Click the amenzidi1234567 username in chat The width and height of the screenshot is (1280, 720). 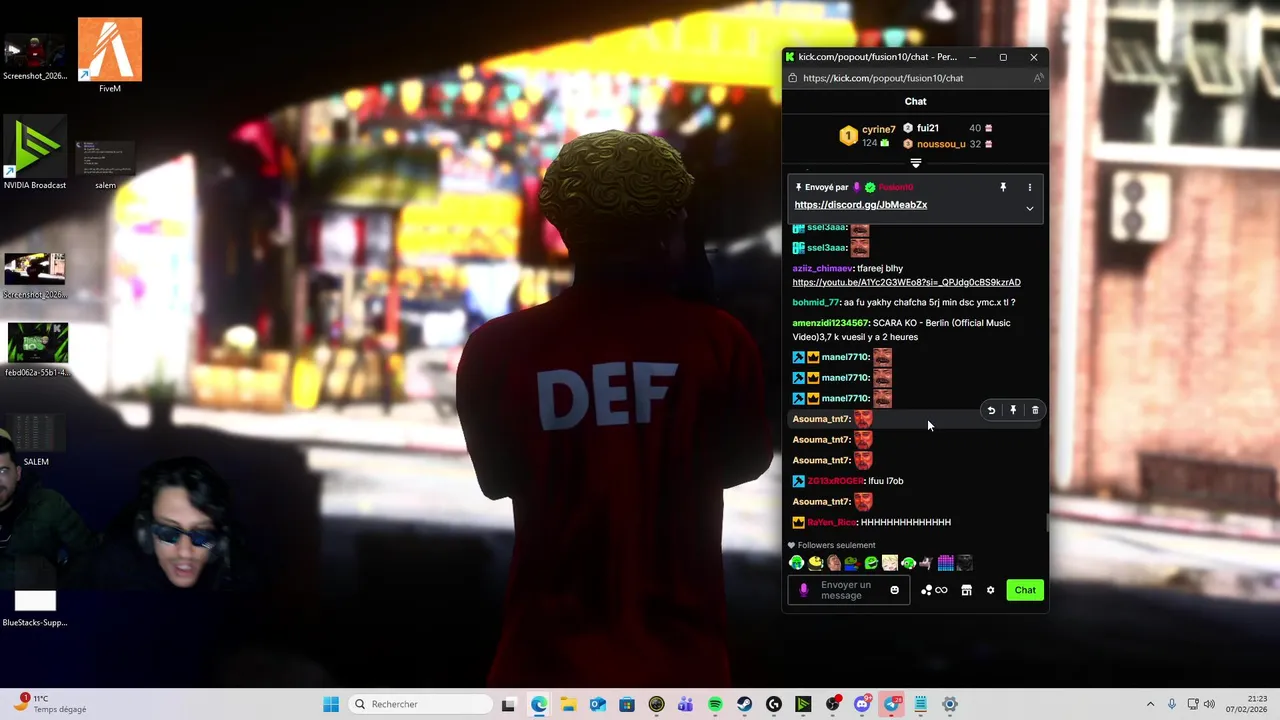(x=830, y=323)
